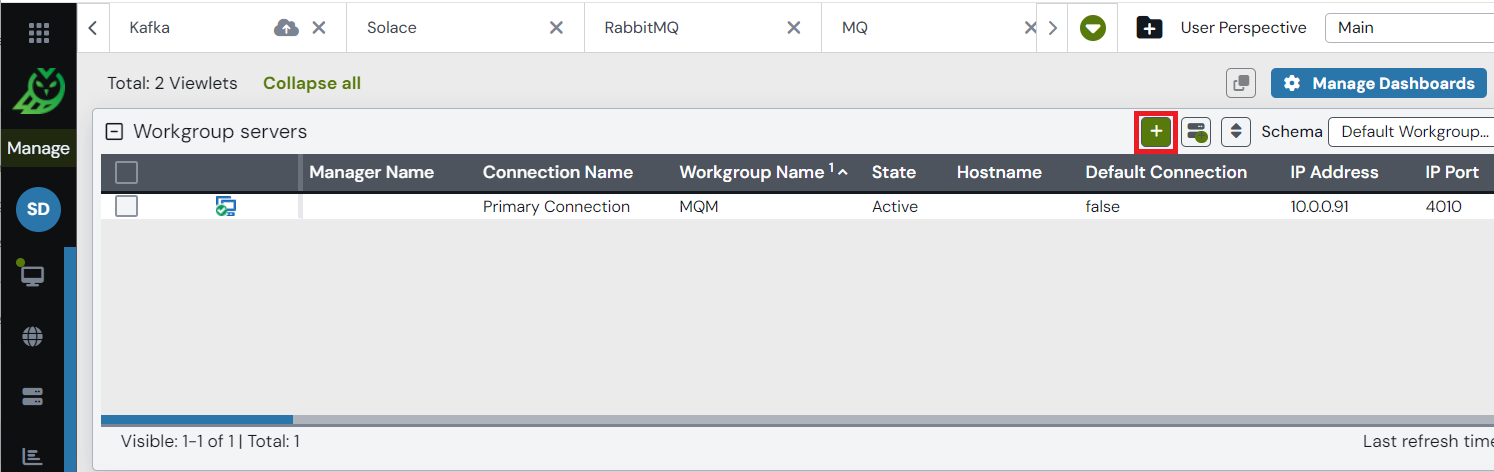Image resolution: width=1494 pixels, height=472 pixels.
Task: Sort by Manager Name column
Action: (371, 172)
